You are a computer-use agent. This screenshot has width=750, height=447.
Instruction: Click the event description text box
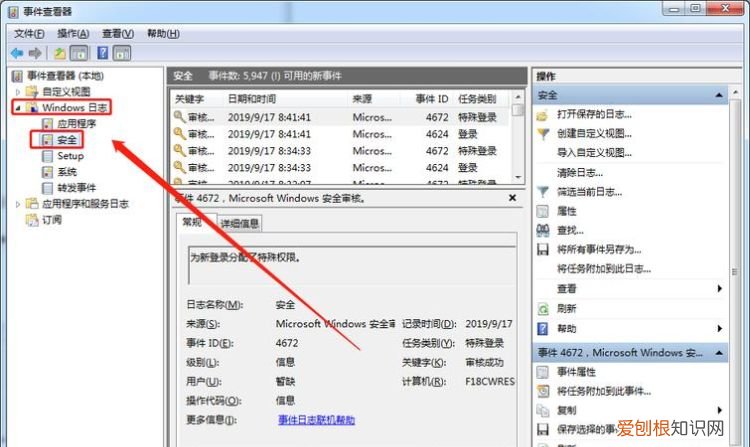(352, 265)
